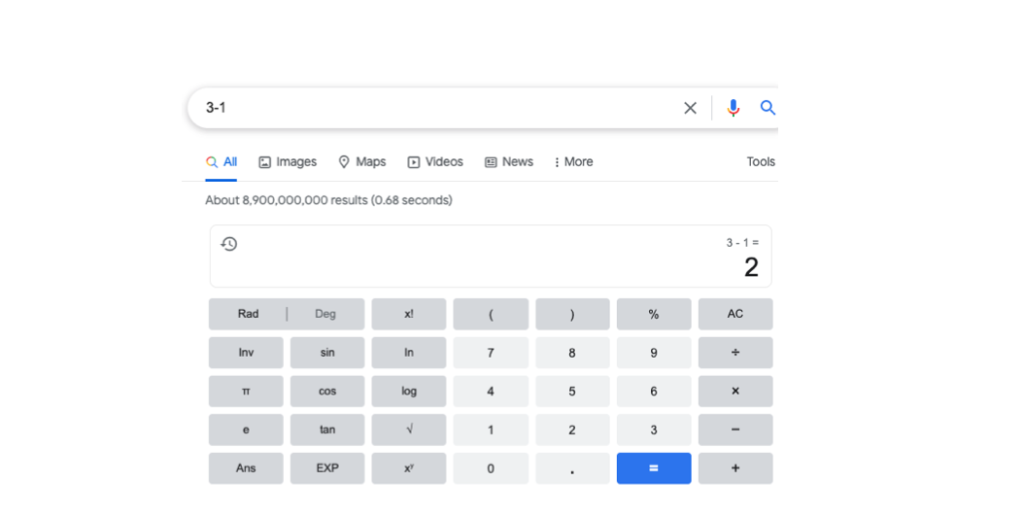Viewport: 1024px width, 517px height.
Task: Open the News results tab
Action: click(x=509, y=162)
